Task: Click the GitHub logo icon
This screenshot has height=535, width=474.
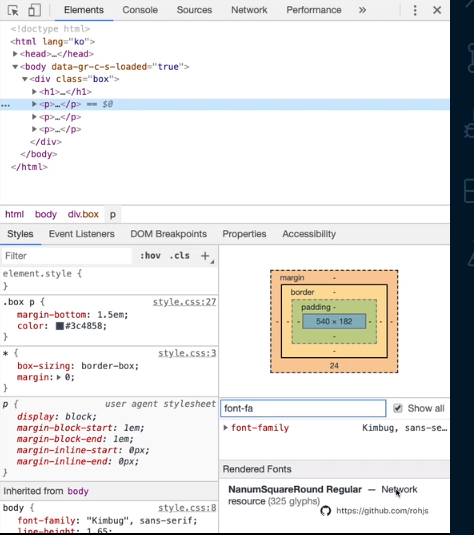Action: (326, 511)
